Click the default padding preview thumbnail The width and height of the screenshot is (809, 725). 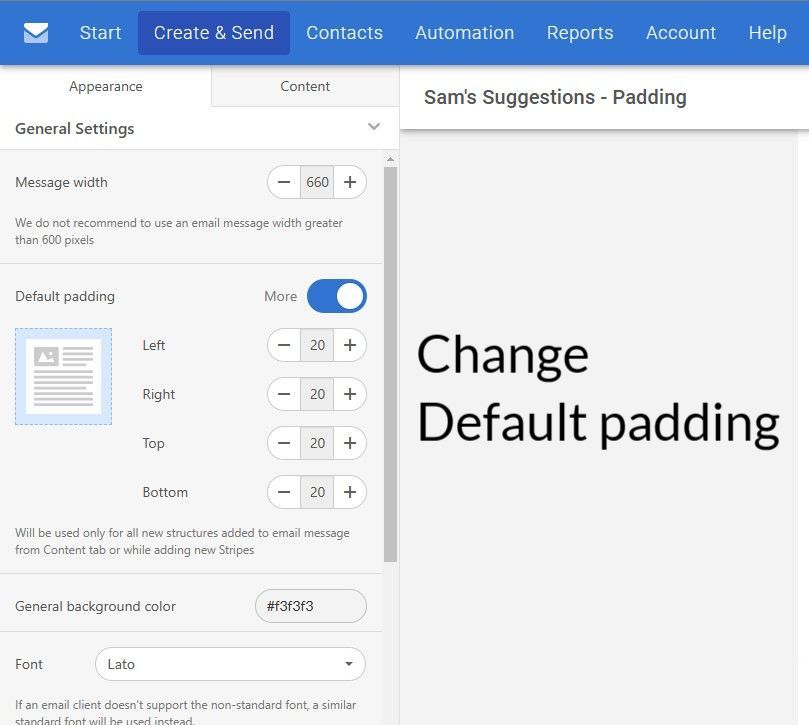63,376
